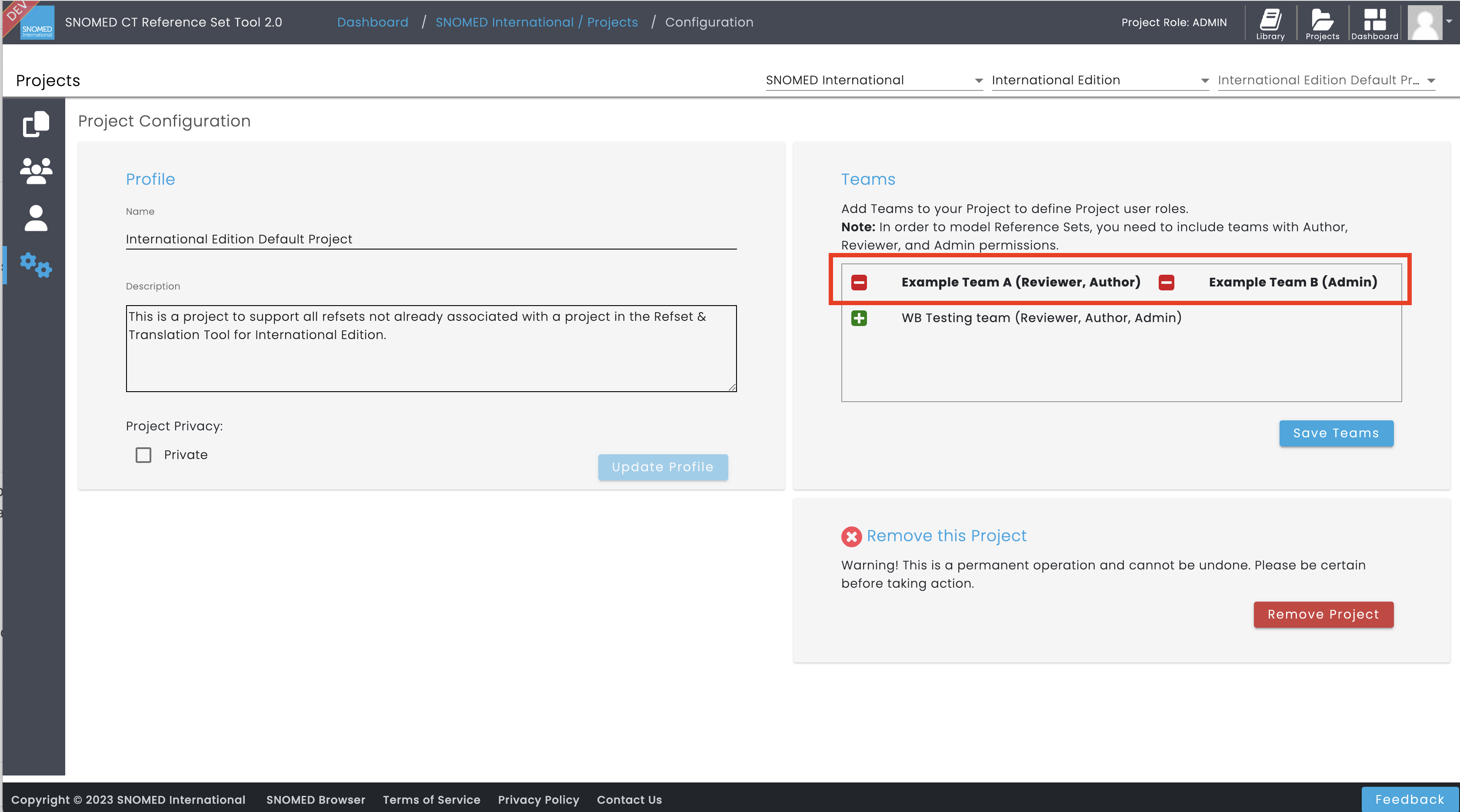Image resolution: width=1460 pixels, height=812 pixels.
Task: Click the SNOMED International logo
Action: click(37, 22)
